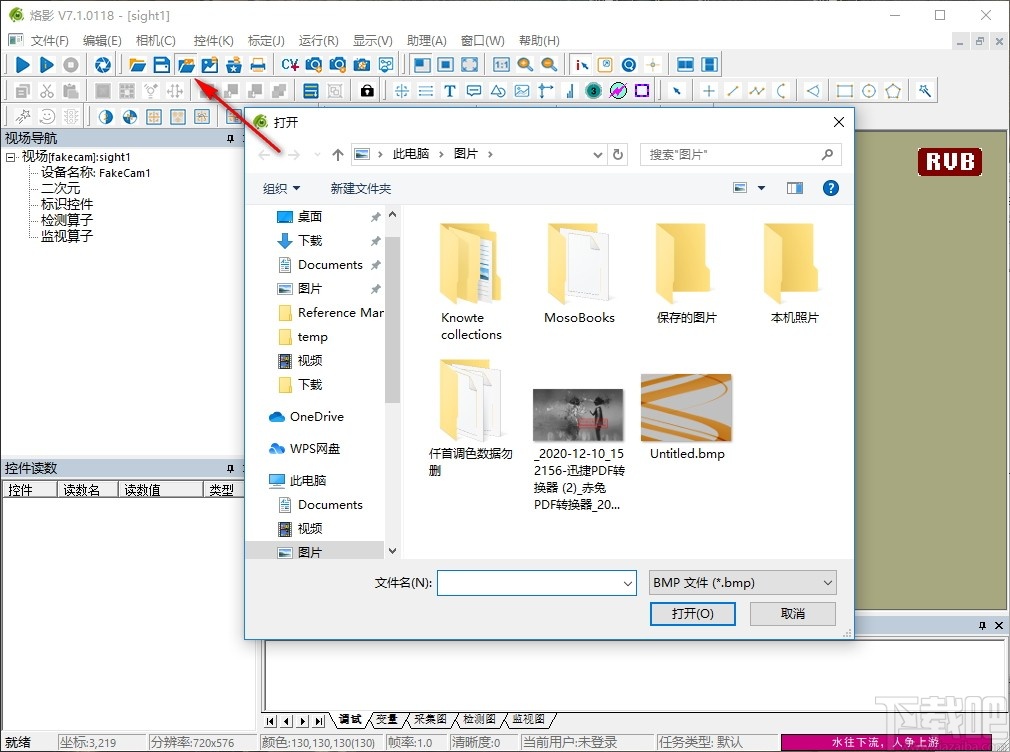
Task: Click the green circle number 3 icon
Action: pos(594,91)
